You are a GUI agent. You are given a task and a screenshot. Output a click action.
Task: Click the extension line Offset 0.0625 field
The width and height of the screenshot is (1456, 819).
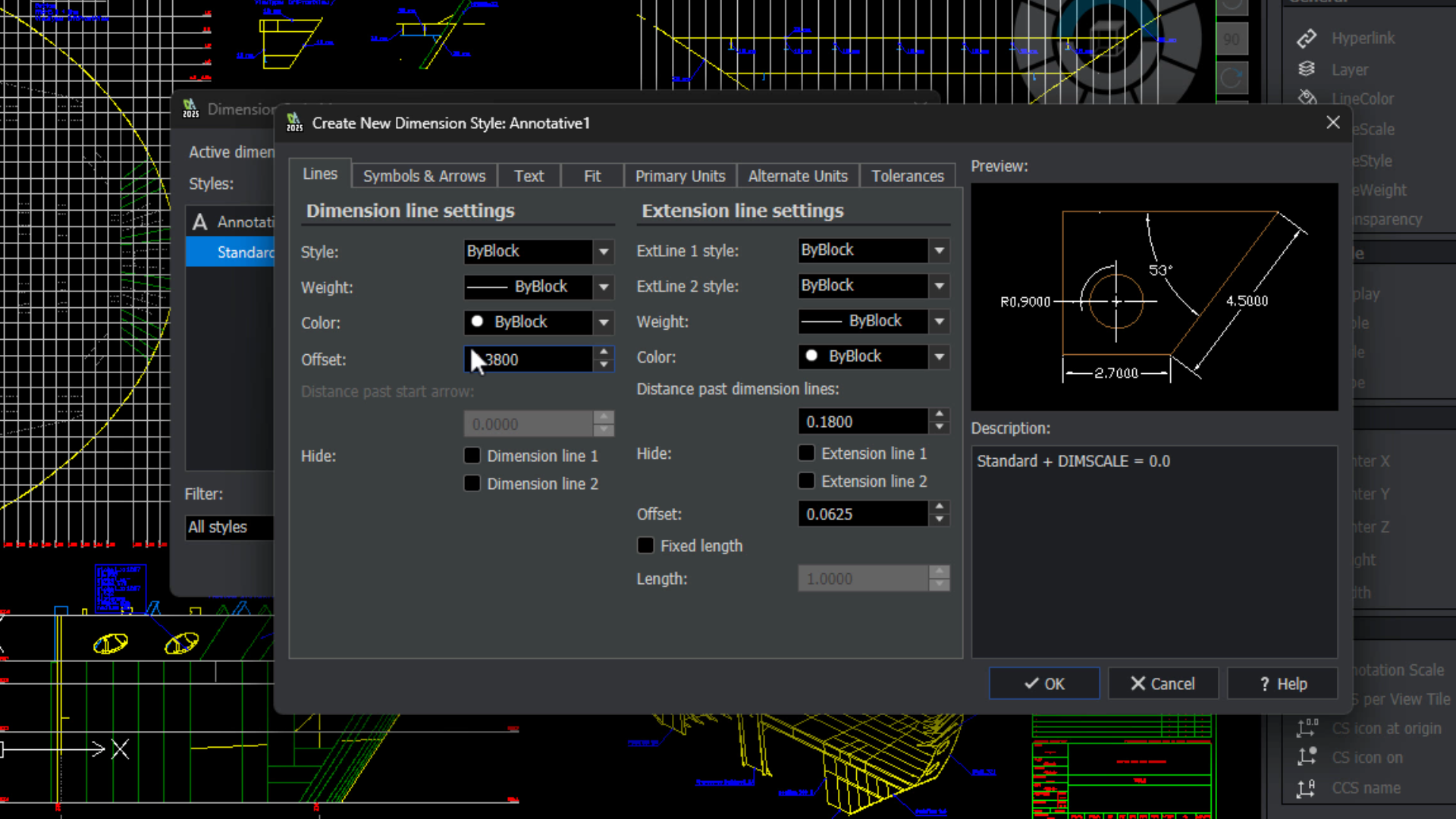pyautogui.click(x=863, y=514)
